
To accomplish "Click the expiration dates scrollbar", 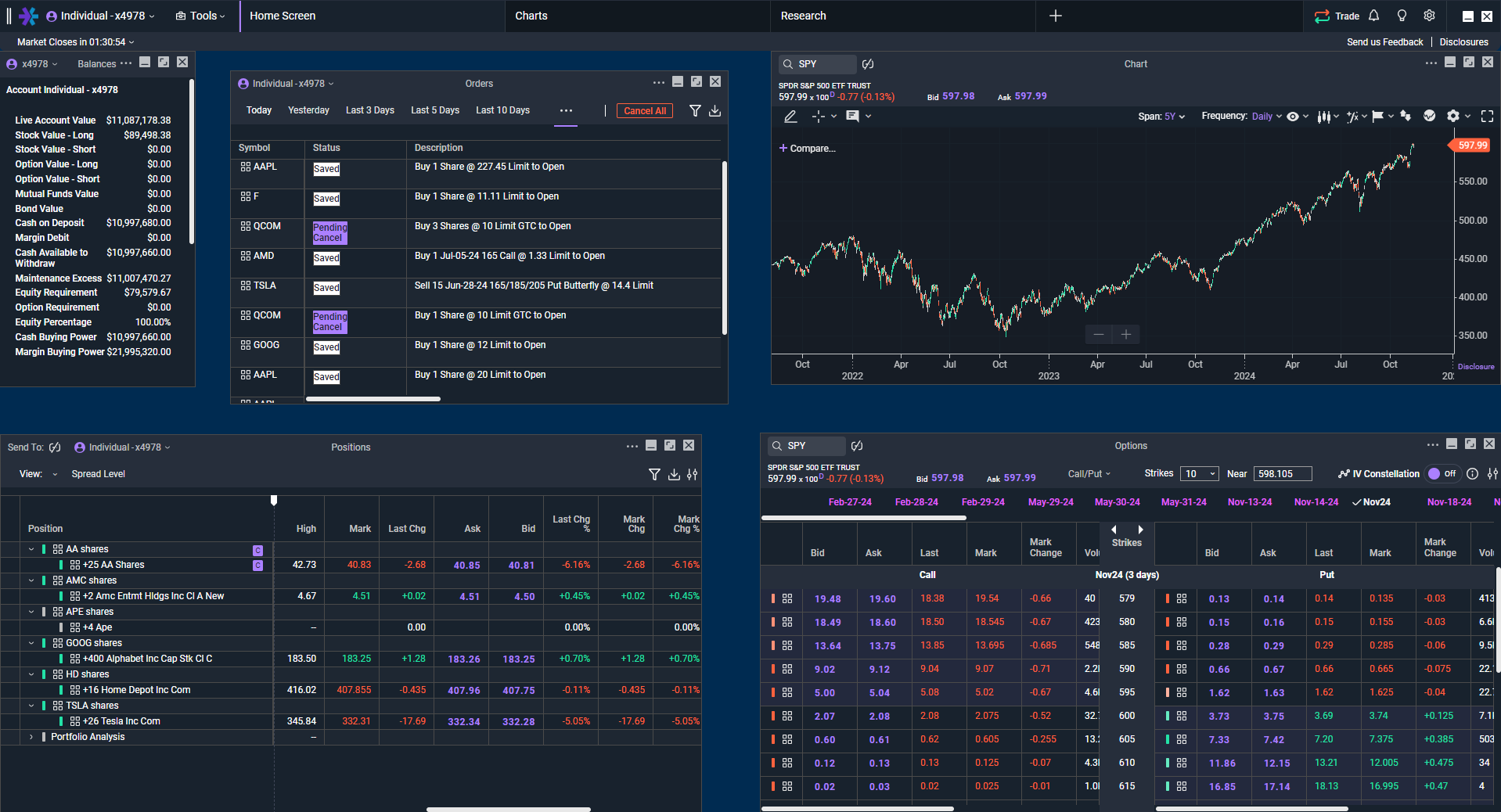I will (x=864, y=518).
